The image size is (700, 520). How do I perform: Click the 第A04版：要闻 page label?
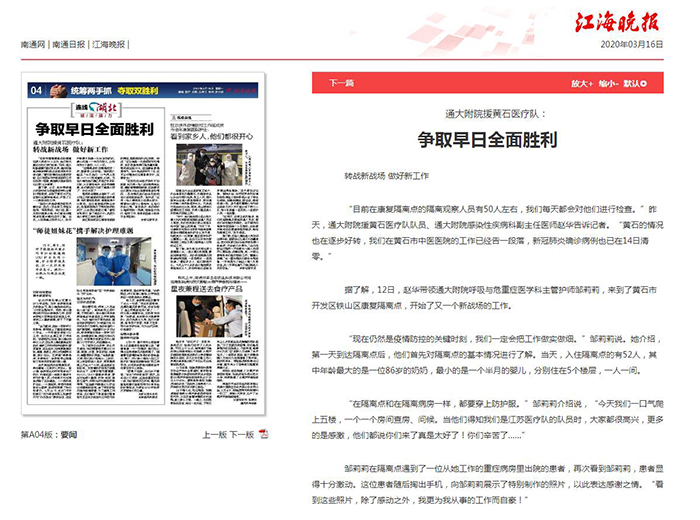[x=48, y=435]
